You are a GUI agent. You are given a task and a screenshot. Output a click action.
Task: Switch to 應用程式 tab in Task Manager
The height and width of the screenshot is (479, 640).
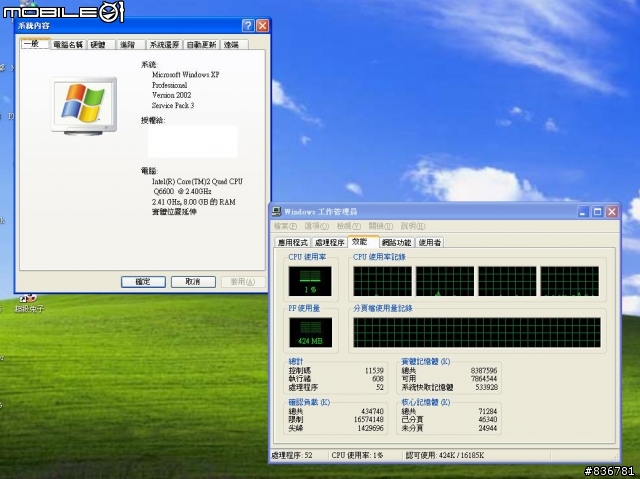293,242
